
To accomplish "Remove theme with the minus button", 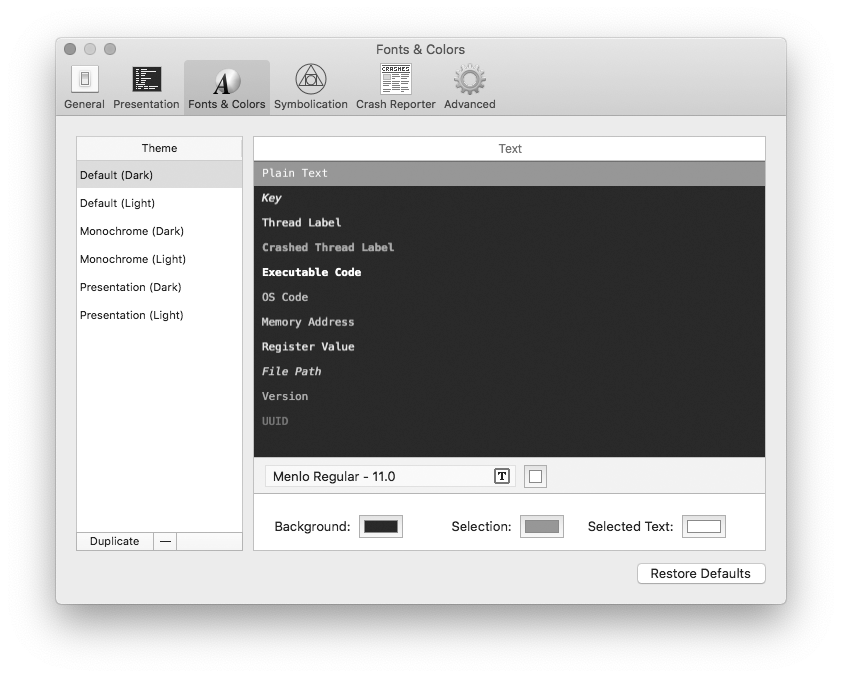I will click(x=165, y=541).
